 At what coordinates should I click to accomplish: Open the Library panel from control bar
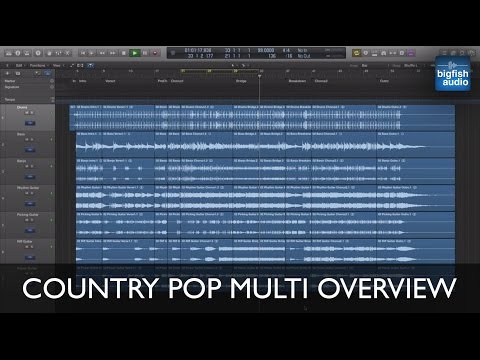9,53
